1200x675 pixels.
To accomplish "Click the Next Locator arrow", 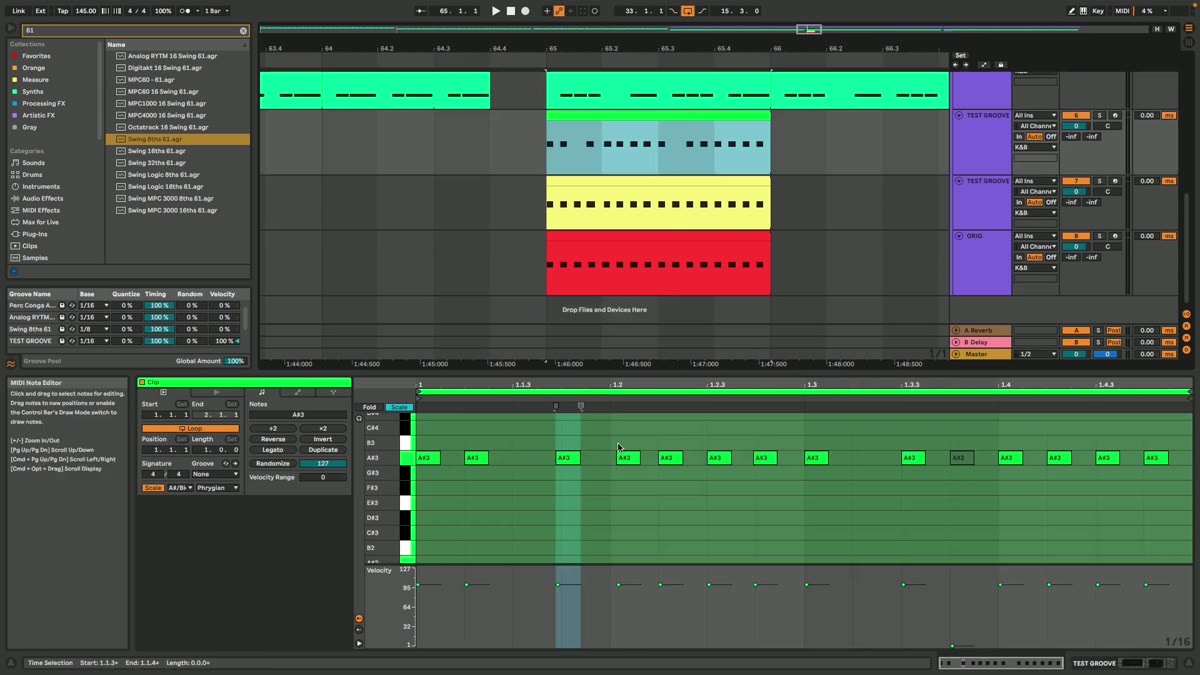I will [x=966, y=65].
